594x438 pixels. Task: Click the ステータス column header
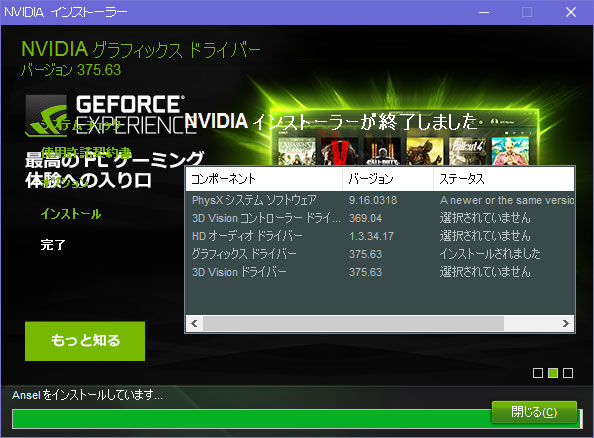coord(504,179)
